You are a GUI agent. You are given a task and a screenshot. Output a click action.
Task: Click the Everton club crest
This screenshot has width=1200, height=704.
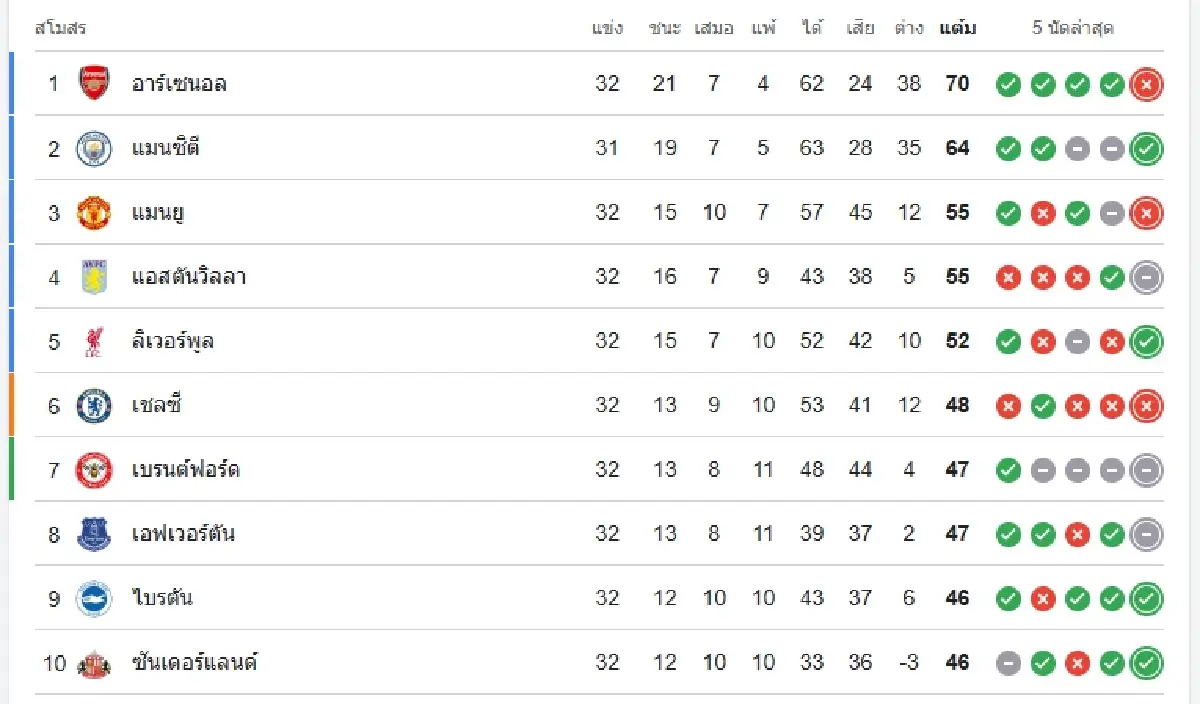94,534
